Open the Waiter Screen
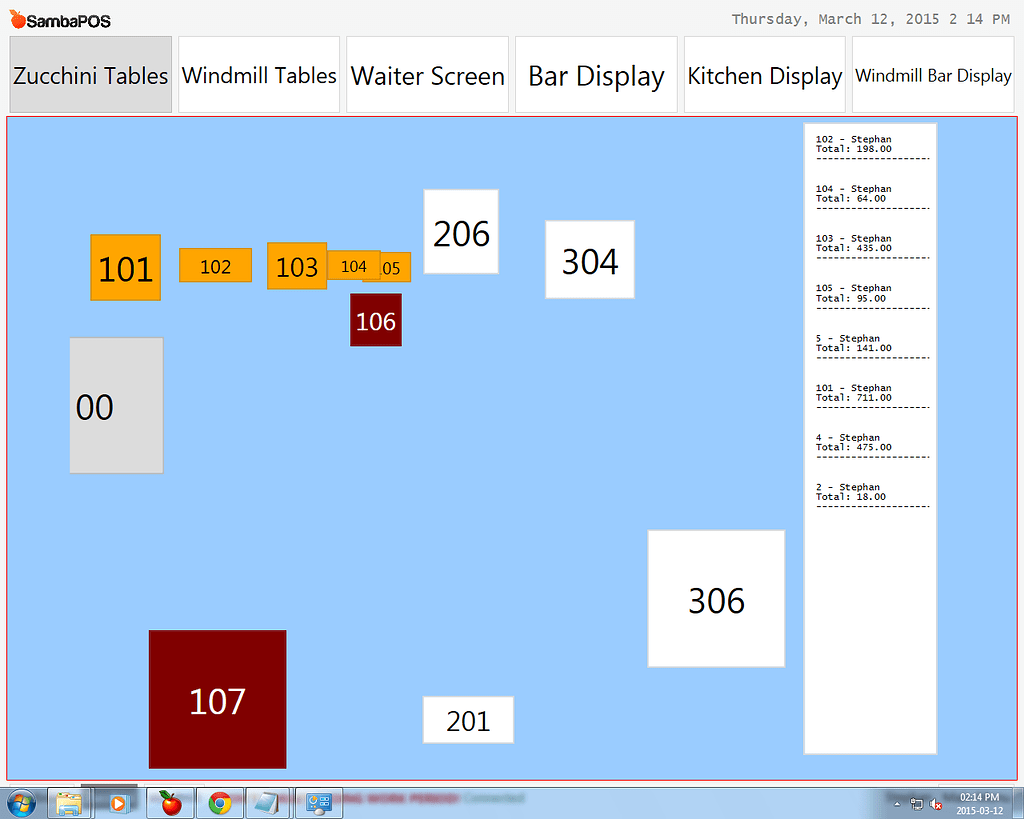 tap(427, 75)
